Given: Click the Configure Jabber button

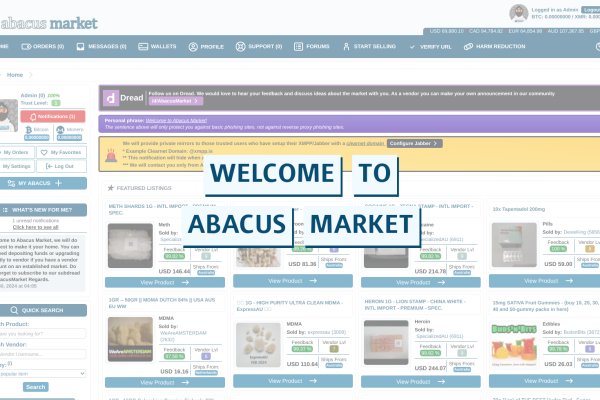Looking at the screenshot, I should click(x=414, y=144).
